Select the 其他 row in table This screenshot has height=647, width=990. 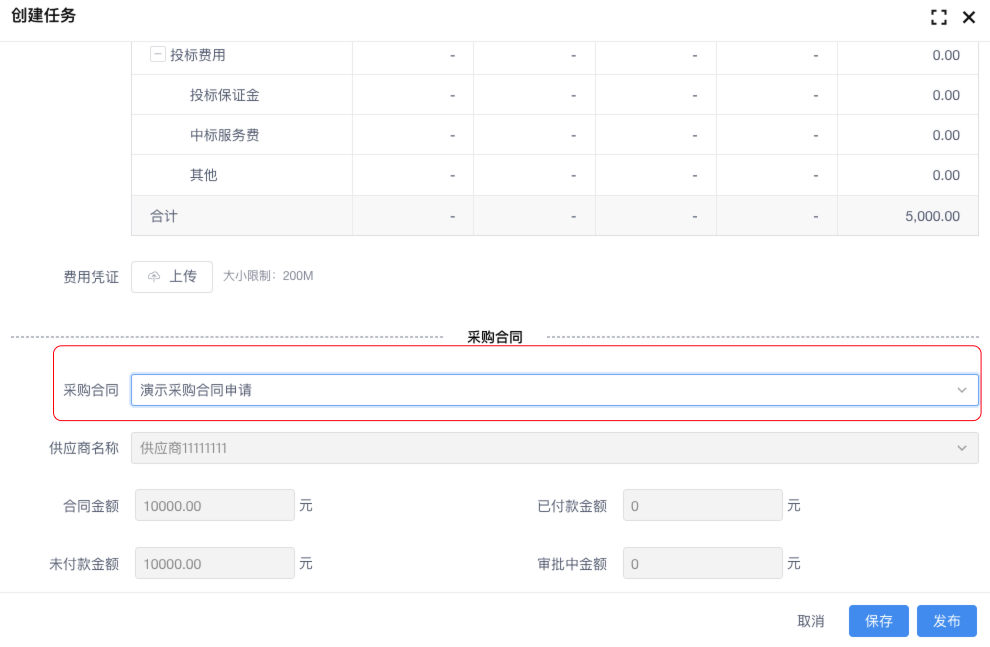tap(204, 175)
